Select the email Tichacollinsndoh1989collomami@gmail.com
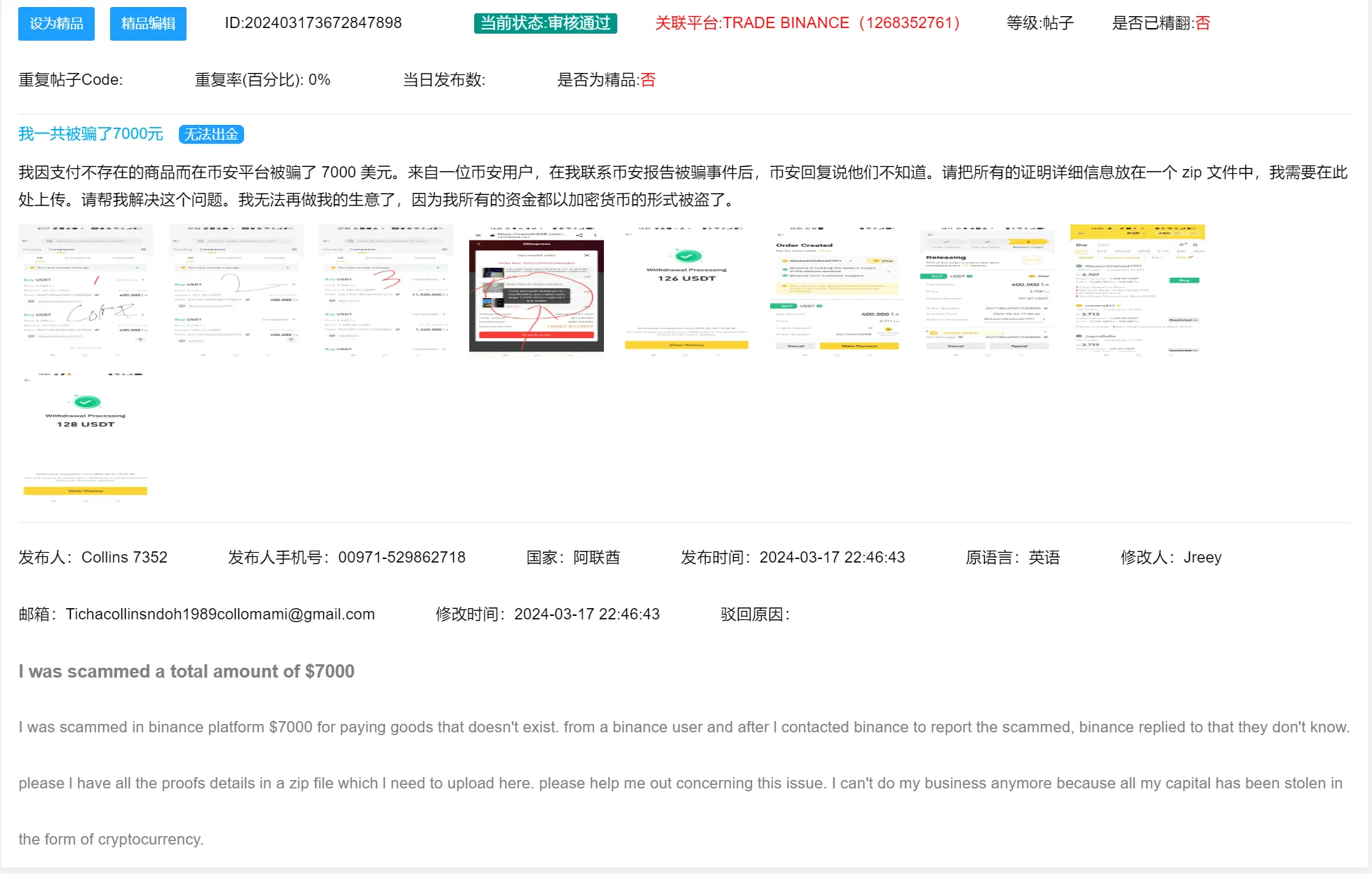 220,614
